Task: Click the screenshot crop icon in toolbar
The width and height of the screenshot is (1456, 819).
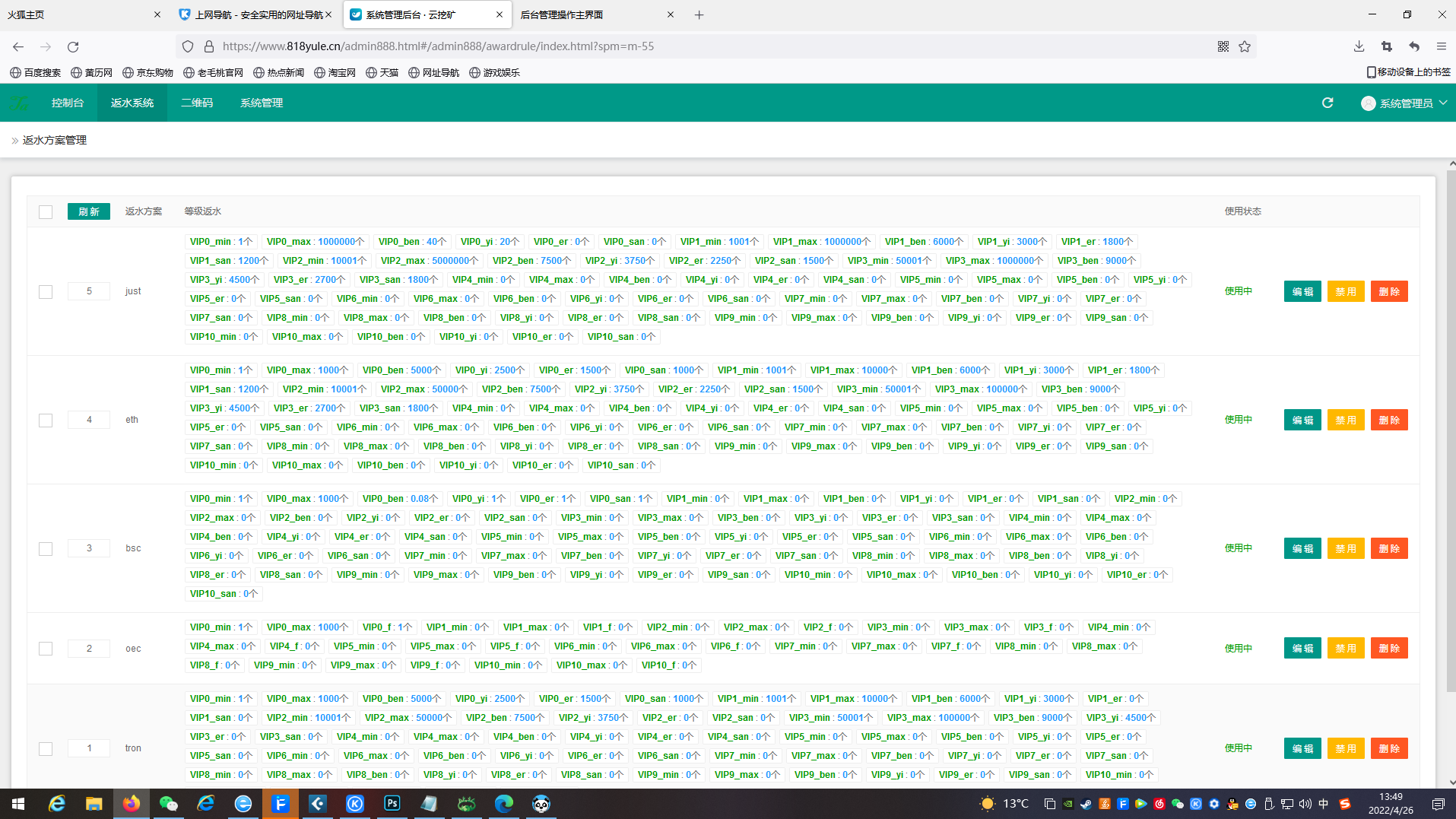Action: pos(1386,46)
